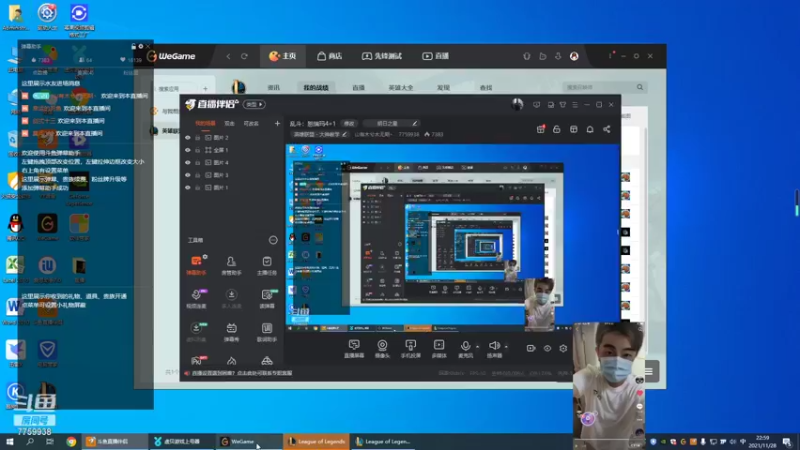The width and height of the screenshot is (800, 450).
Task: Open WeGame 主页 home tab
Action: pos(283,56)
